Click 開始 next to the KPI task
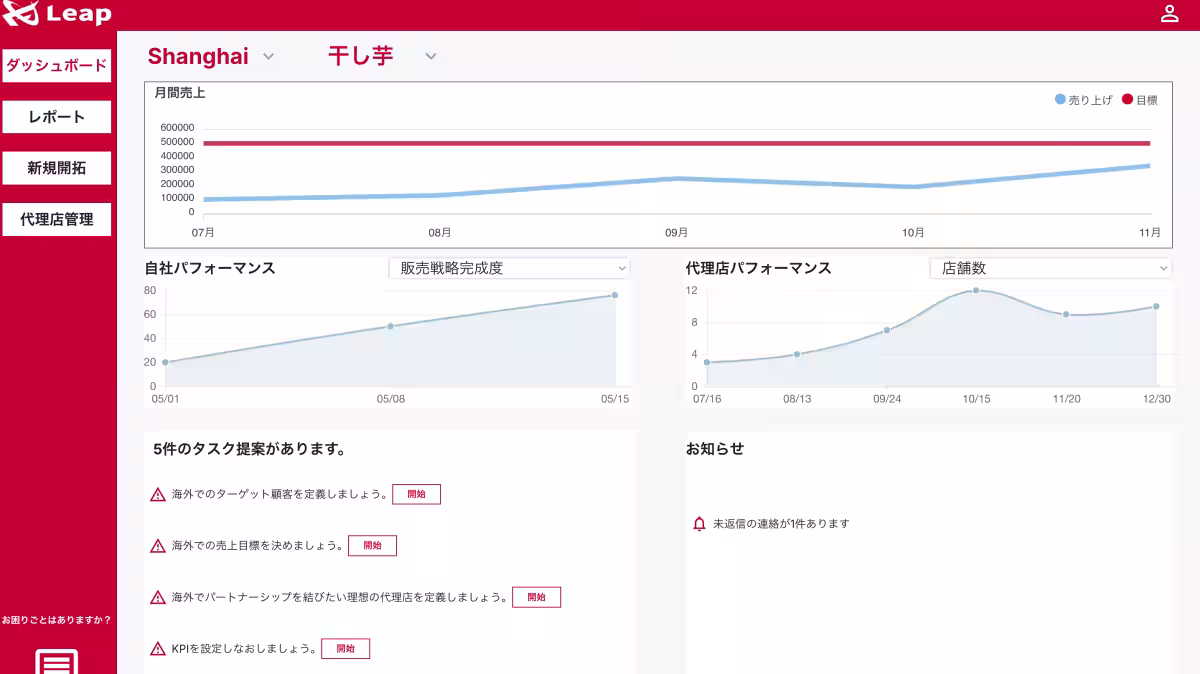The height and width of the screenshot is (674, 1200). (x=344, y=648)
